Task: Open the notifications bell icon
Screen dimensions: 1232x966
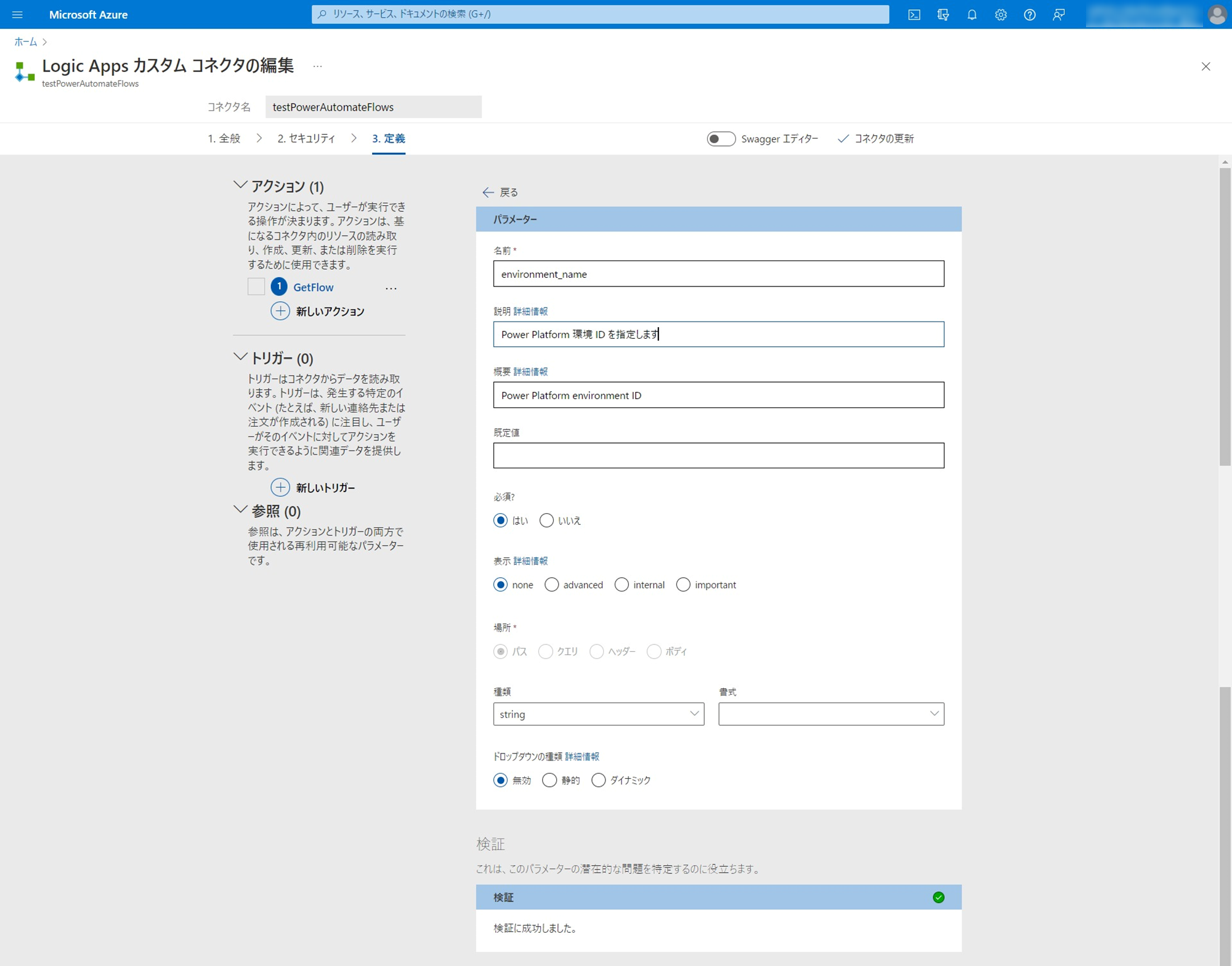Action: click(x=971, y=15)
